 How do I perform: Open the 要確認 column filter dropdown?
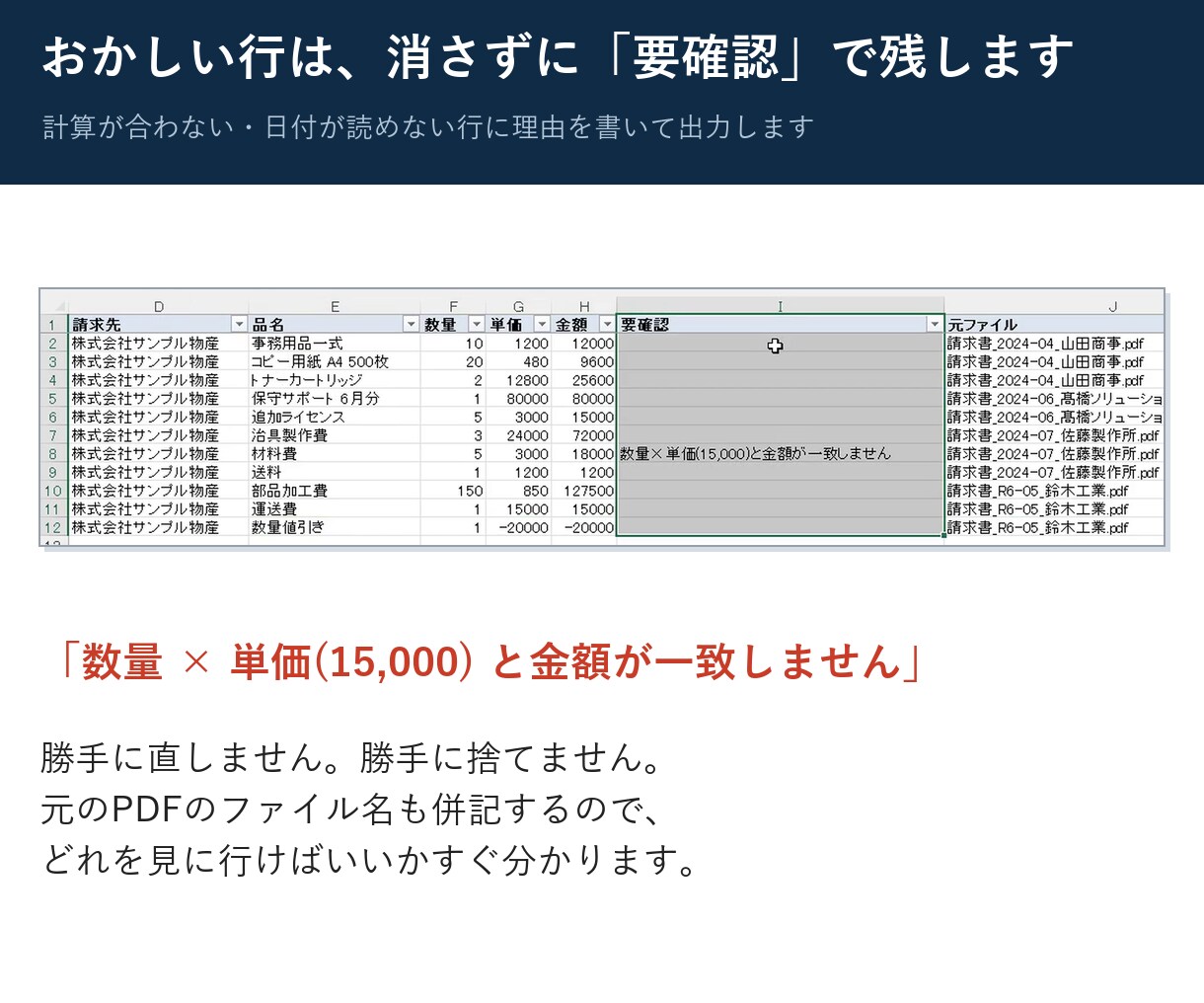coord(935,324)
